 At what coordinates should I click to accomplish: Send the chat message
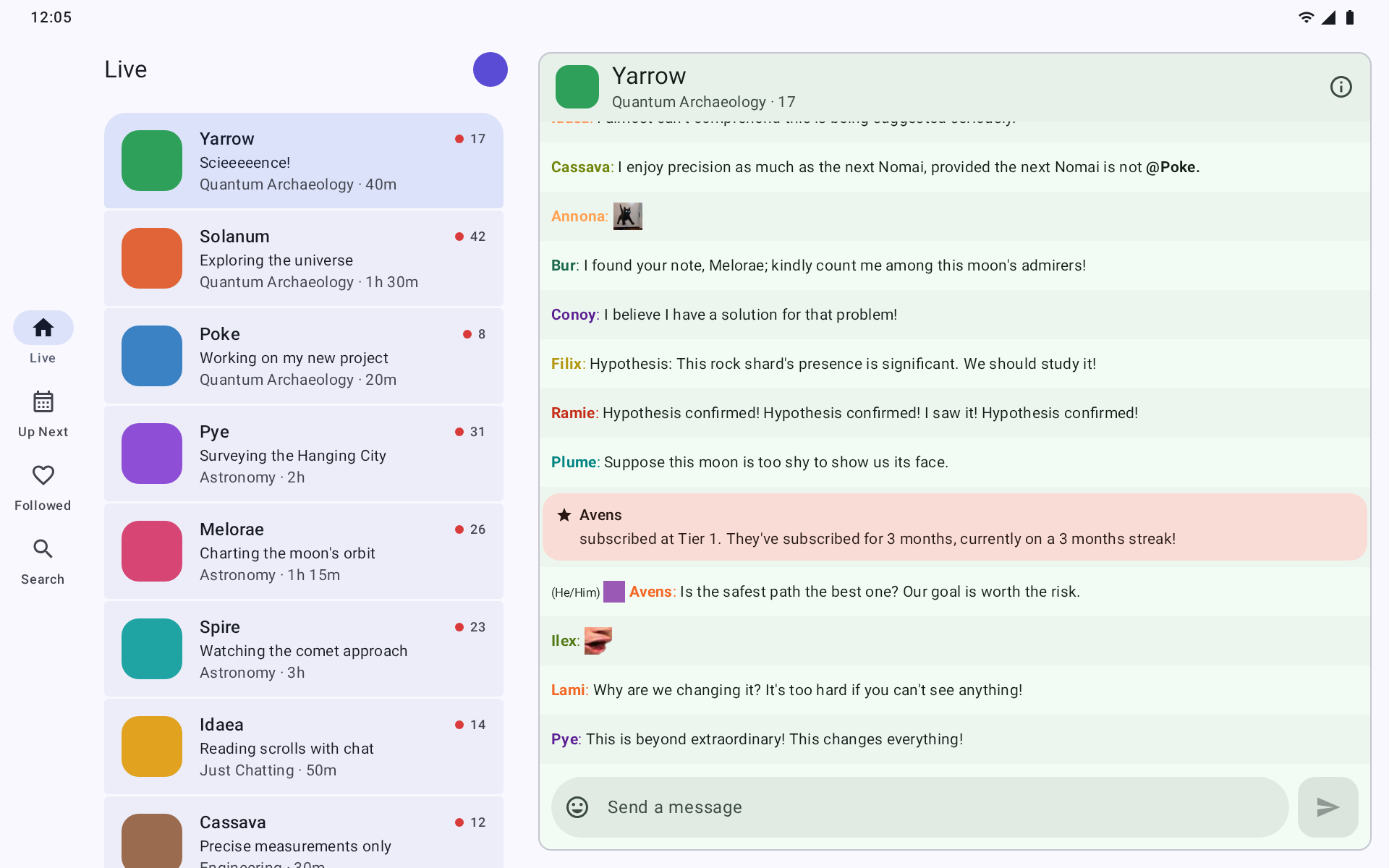(1328, 807)
